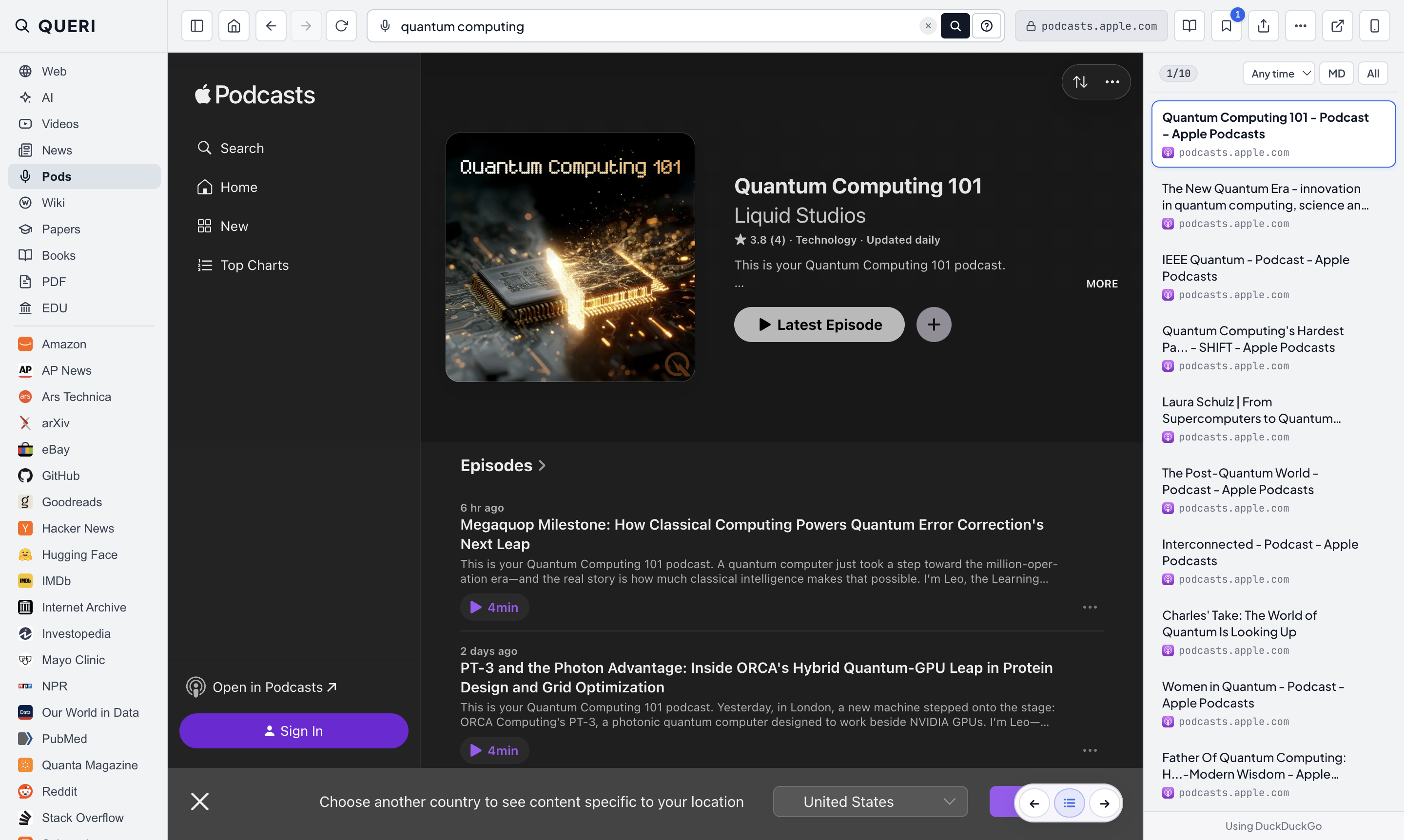Clear the search query text
The width and height of the screenshot is (1404, 840).
click(x=928, y=26)
